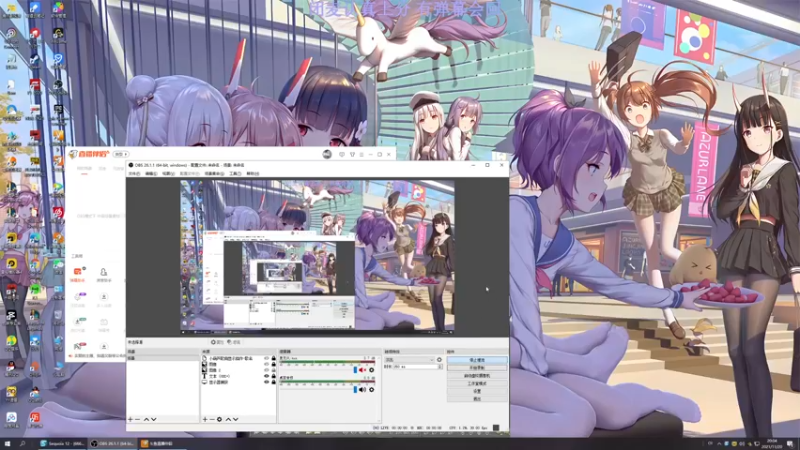Screen dimensions: 800x450
Task: Open the View menu in OBS
Action: click(x=168, y=173)
